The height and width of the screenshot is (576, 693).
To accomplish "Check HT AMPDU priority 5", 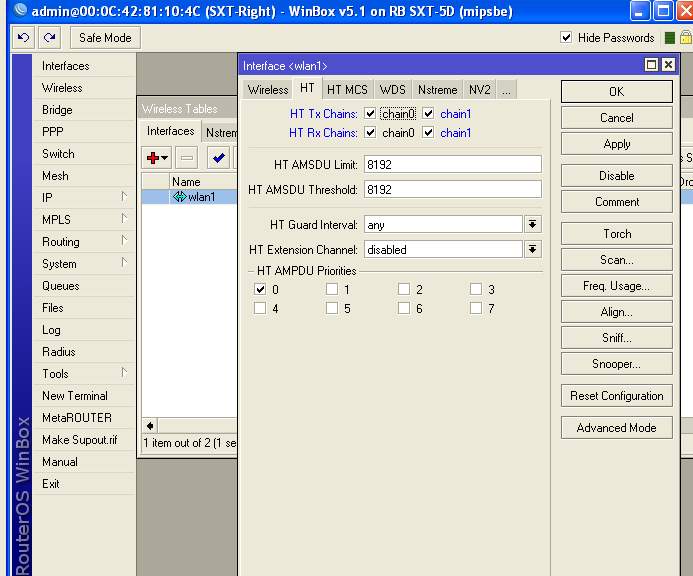I will [x=331, y=308].
